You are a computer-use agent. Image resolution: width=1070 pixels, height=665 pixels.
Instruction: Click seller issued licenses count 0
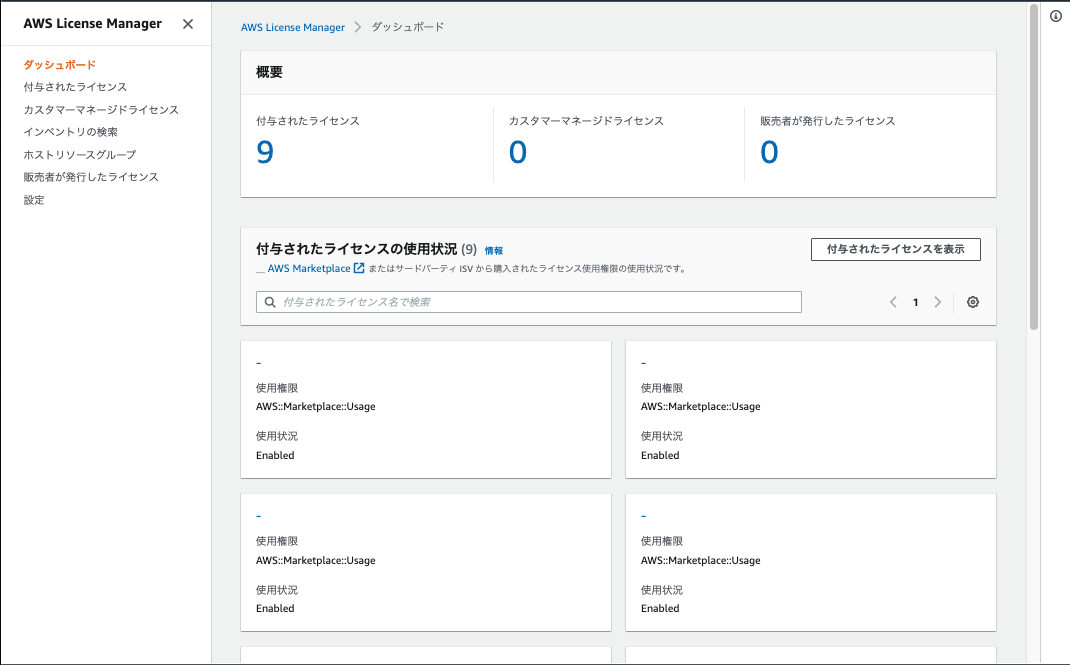[769, 152]
